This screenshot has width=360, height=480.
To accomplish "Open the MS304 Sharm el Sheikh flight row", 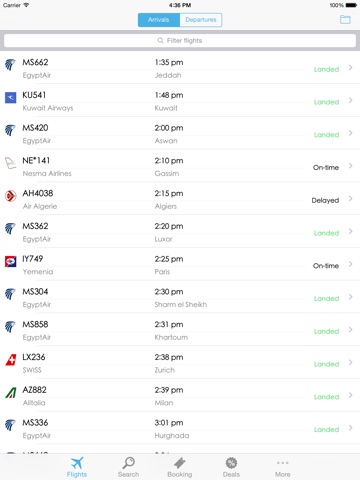I will point(180,297).
